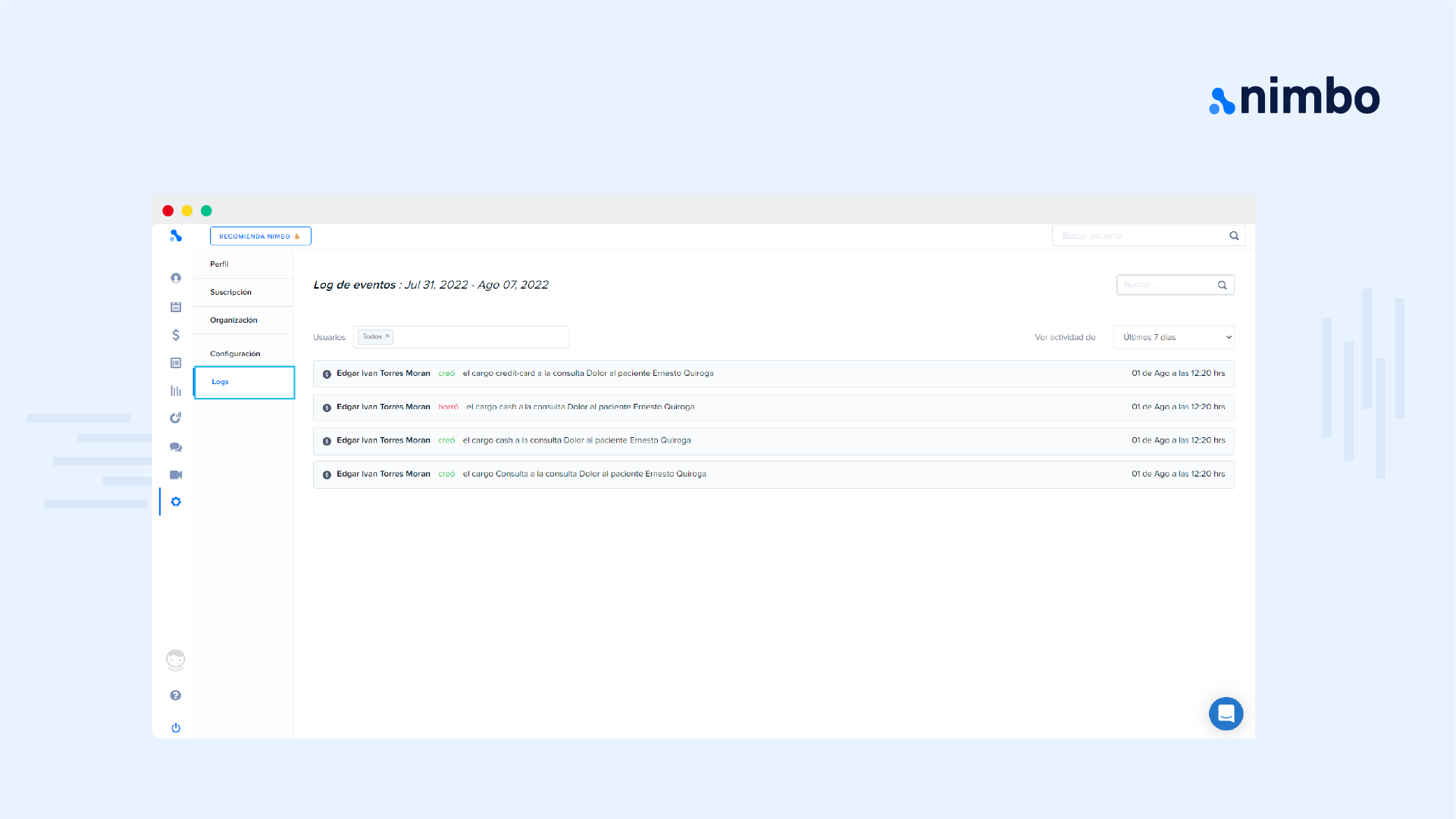Screen dimensions: 1456x819
Task: Click the settings gear icon
Action: pos(176,502)
